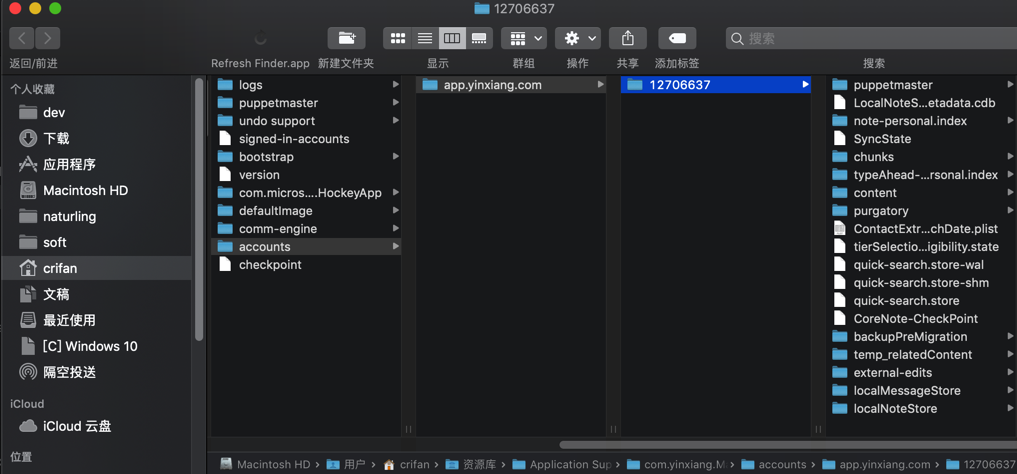Select the purgatory folder

(922, 211)
